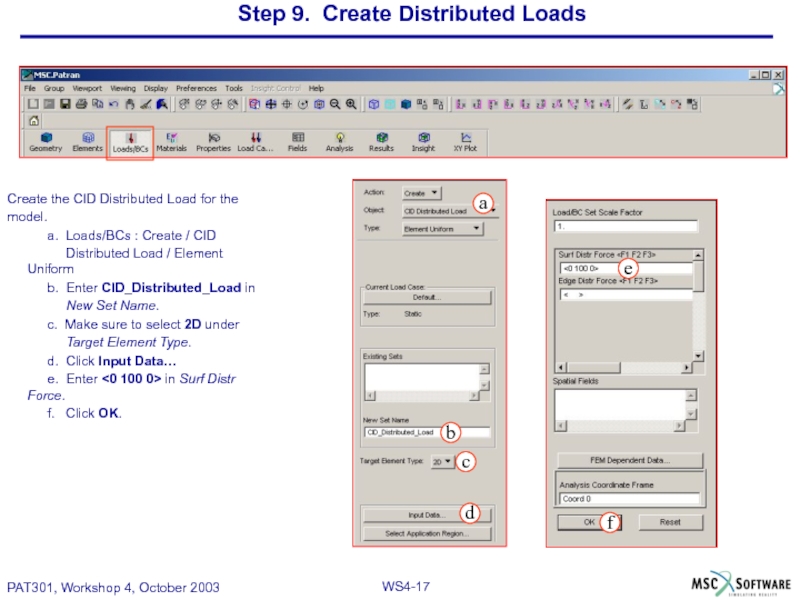Viewport: 800px width, 600px height.
Task: Click the Existing Sets list box
Action: 422,378
